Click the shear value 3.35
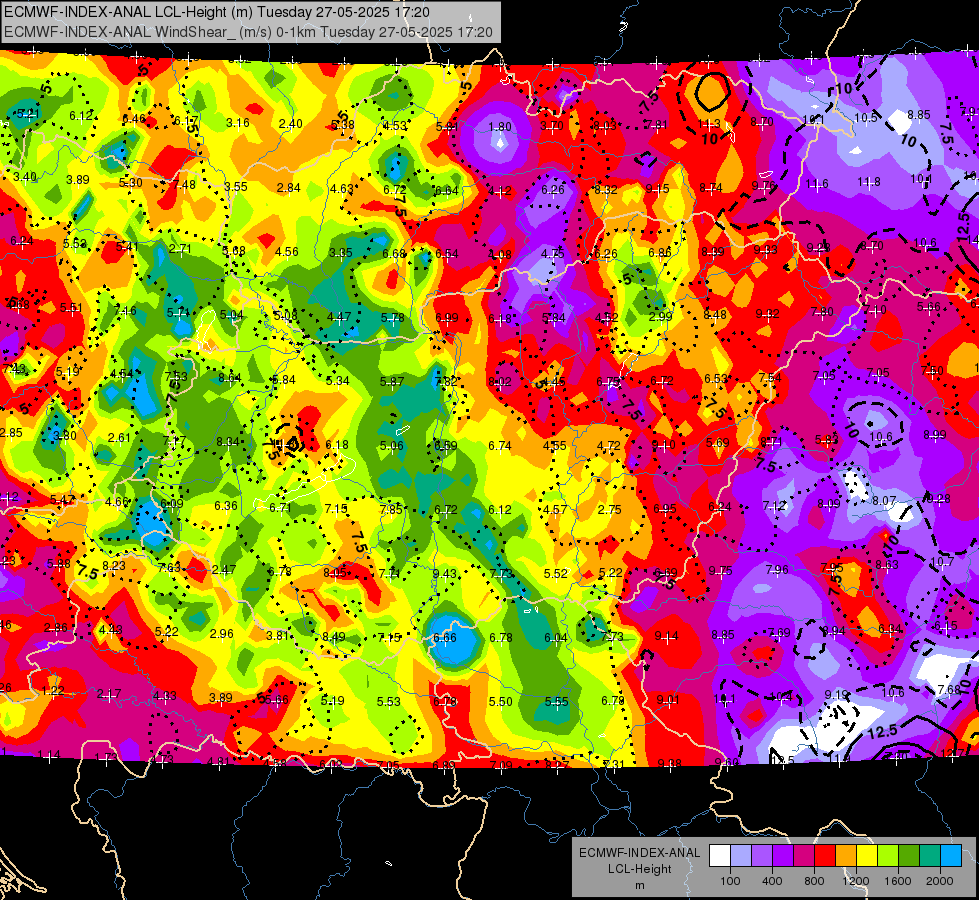The height and width of the screenshot is (900, 979). click(341, 252)
